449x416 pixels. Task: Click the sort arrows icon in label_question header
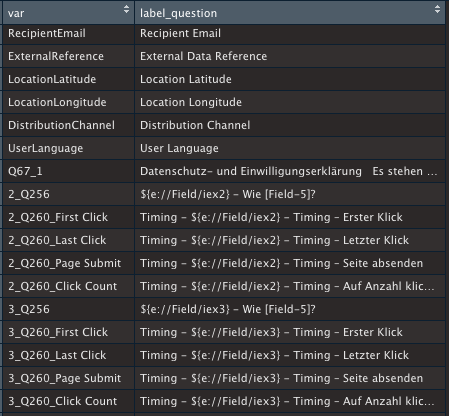437,9
